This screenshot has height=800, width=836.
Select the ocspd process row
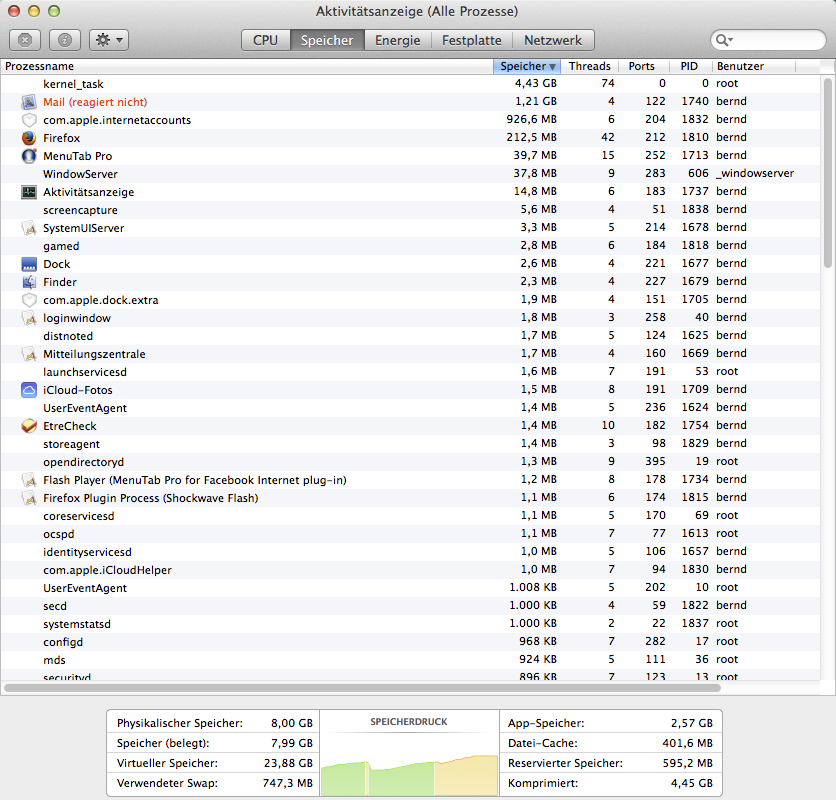(x=411, y=534)
